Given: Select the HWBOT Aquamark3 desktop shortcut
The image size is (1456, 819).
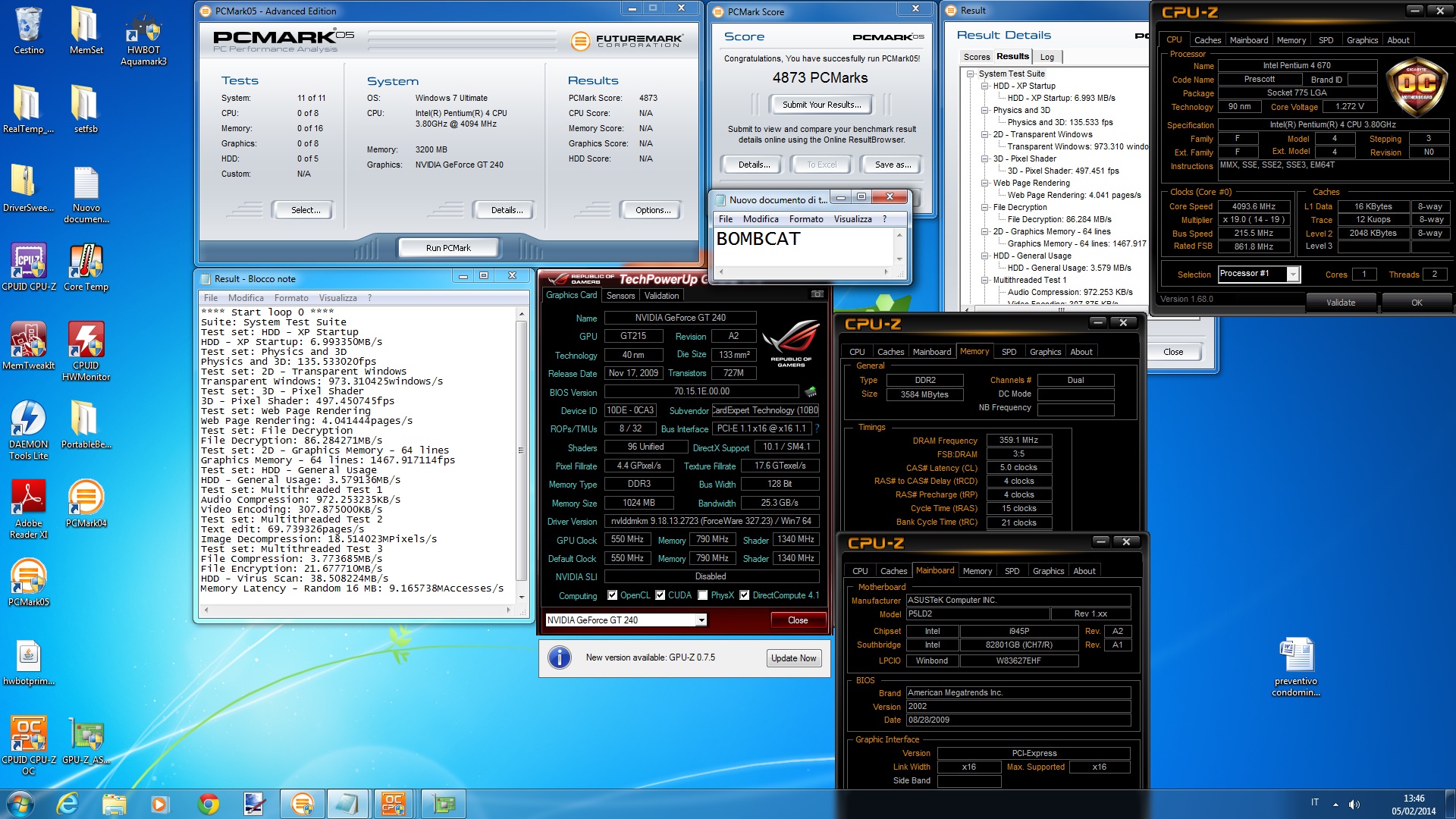Looking at the screenshot, I should pos(143,38).
